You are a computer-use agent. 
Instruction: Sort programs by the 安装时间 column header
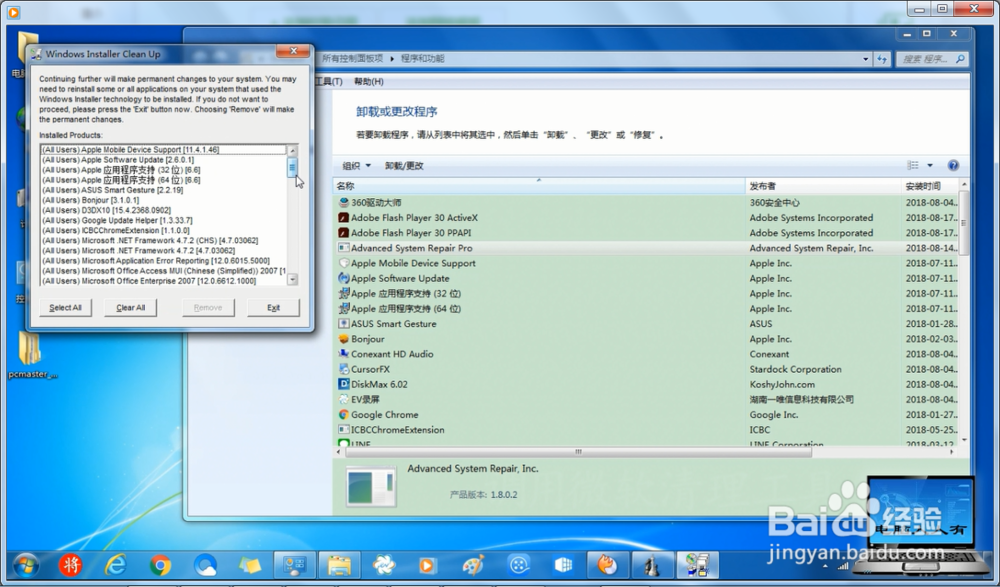[930, 186]
